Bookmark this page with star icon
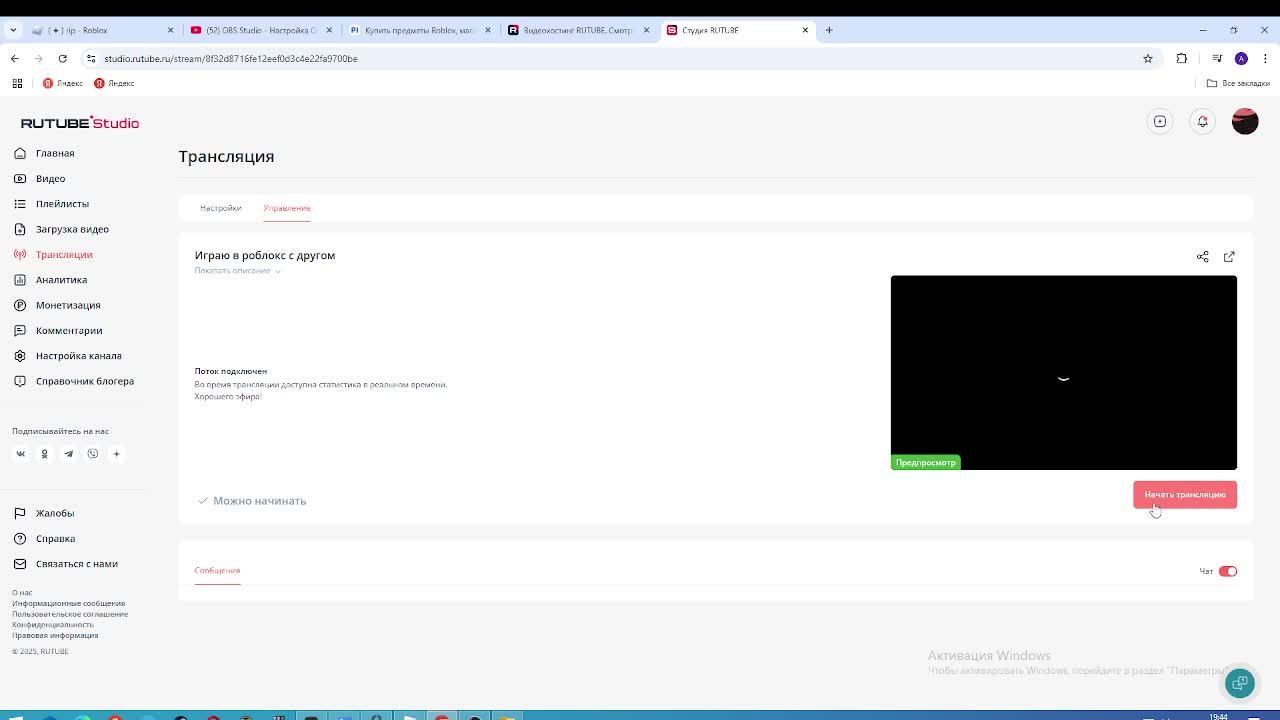Image resolution: width=1280 pixels, height=720 pixels. click(x=1148, y=58)
